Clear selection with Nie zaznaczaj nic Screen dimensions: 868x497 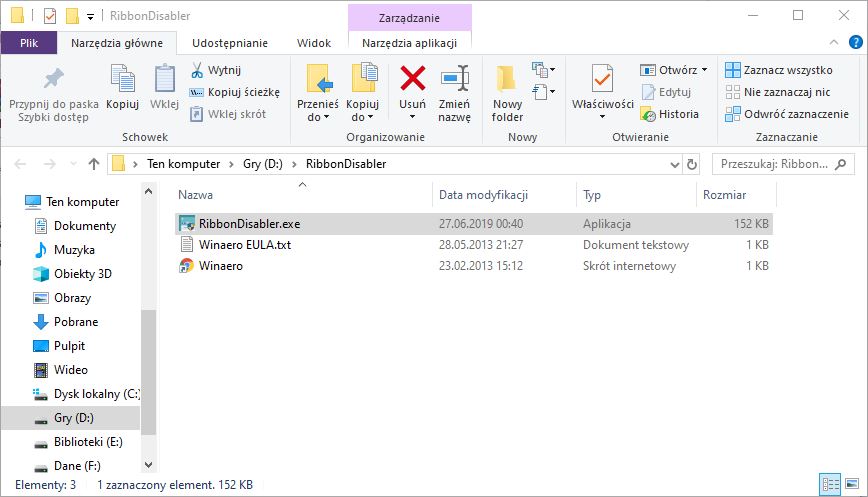778,92
